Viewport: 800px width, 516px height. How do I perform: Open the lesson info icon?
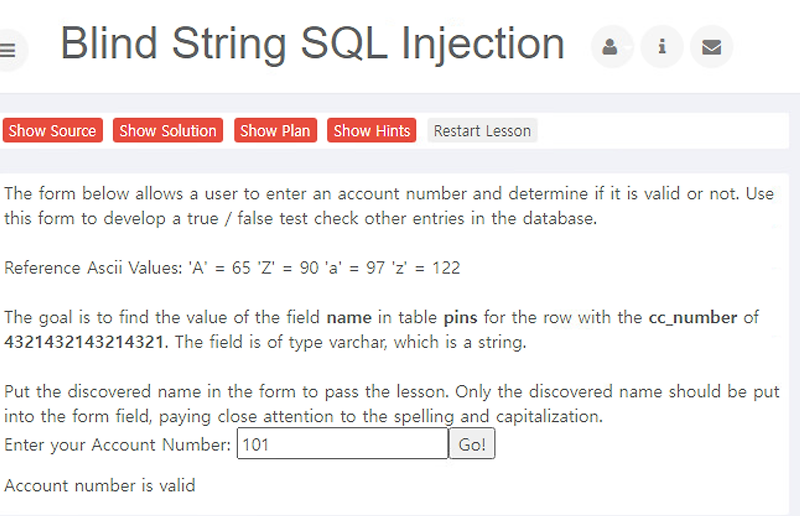(662, 47)
